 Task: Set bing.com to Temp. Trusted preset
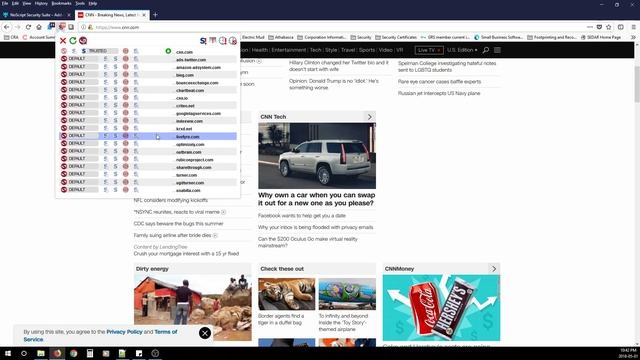(x=105, y=74)
